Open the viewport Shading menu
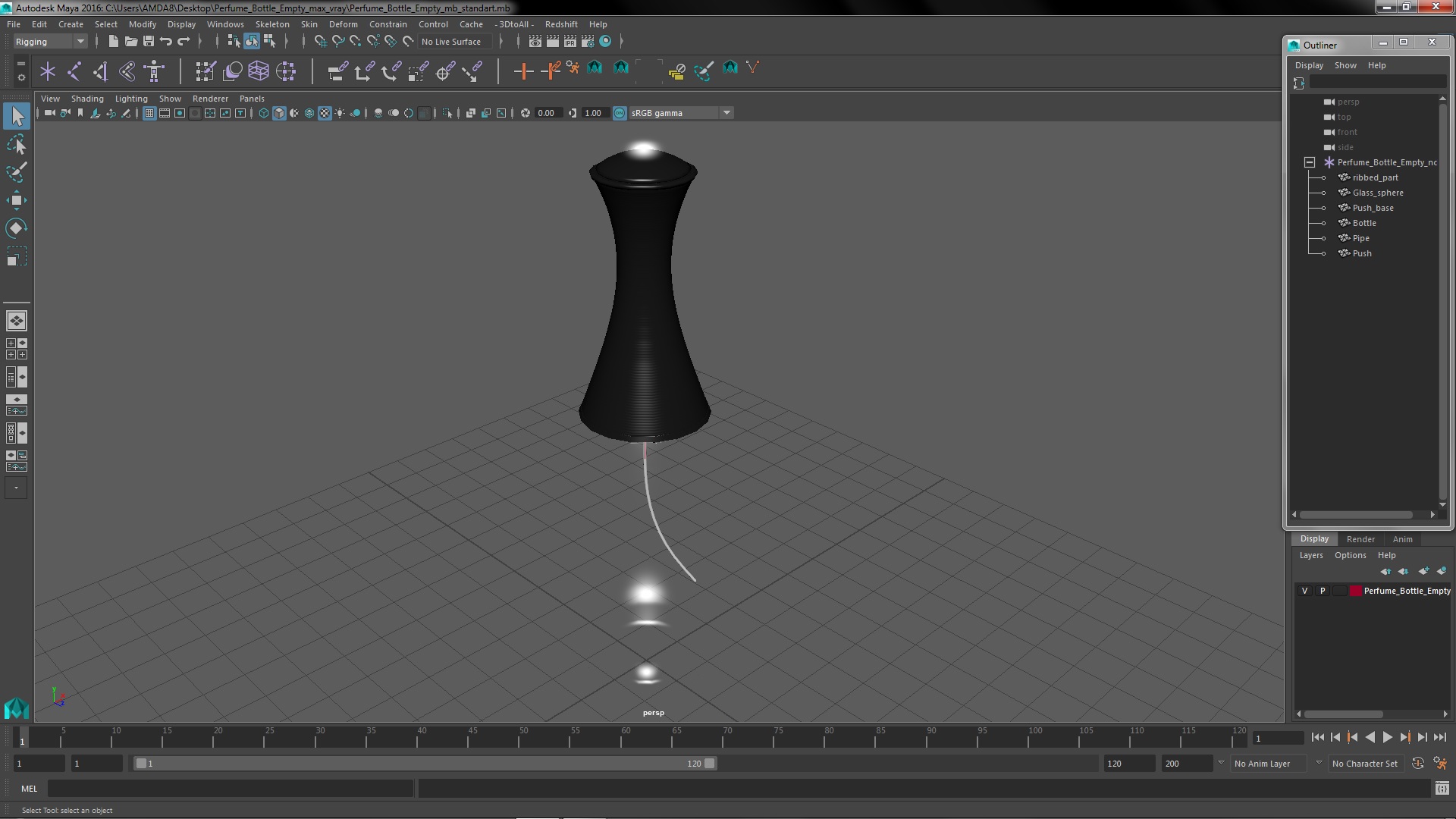 (x=87, y=99)
